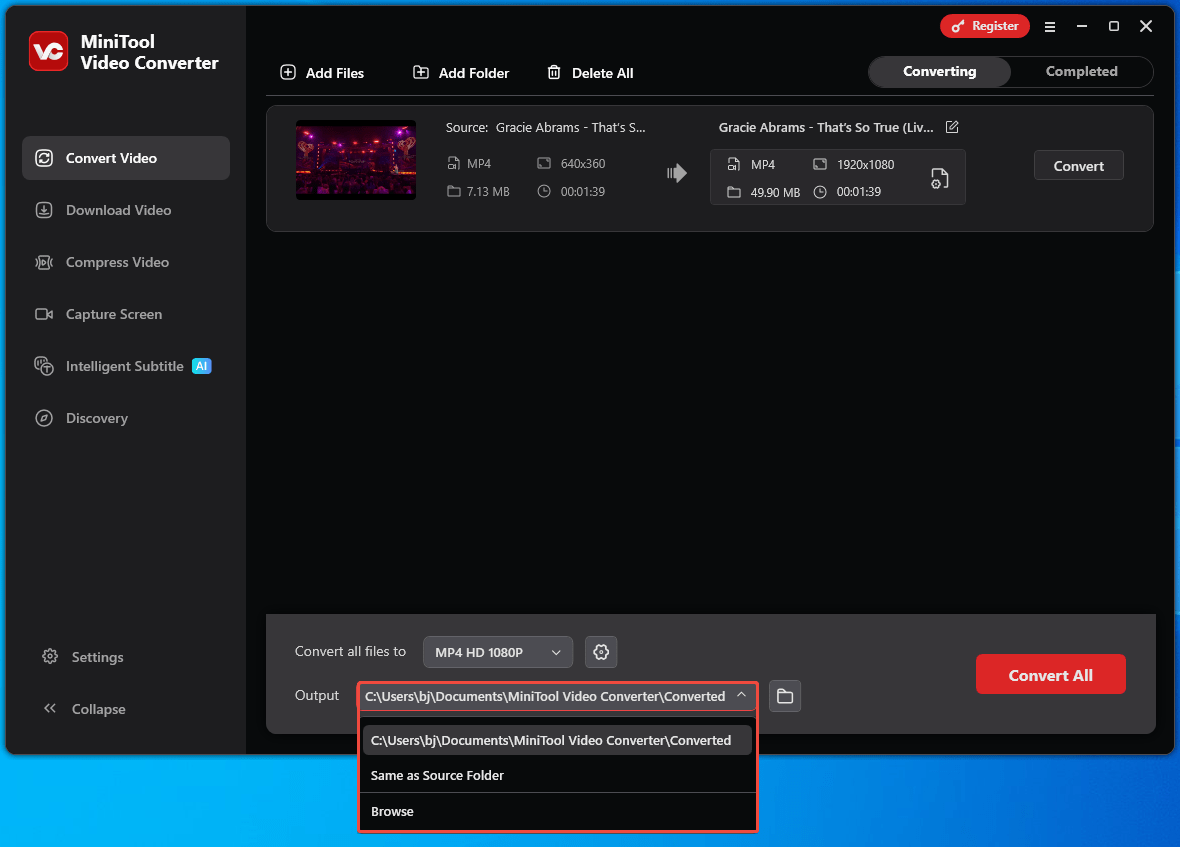Choose Same as Source Folder option
Viewport: 1180px width, 847px height.
(437, 775)
